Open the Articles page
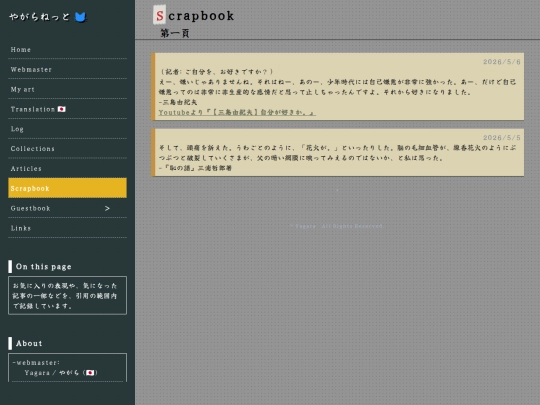 pyautogui.click(x=68, y=169)
